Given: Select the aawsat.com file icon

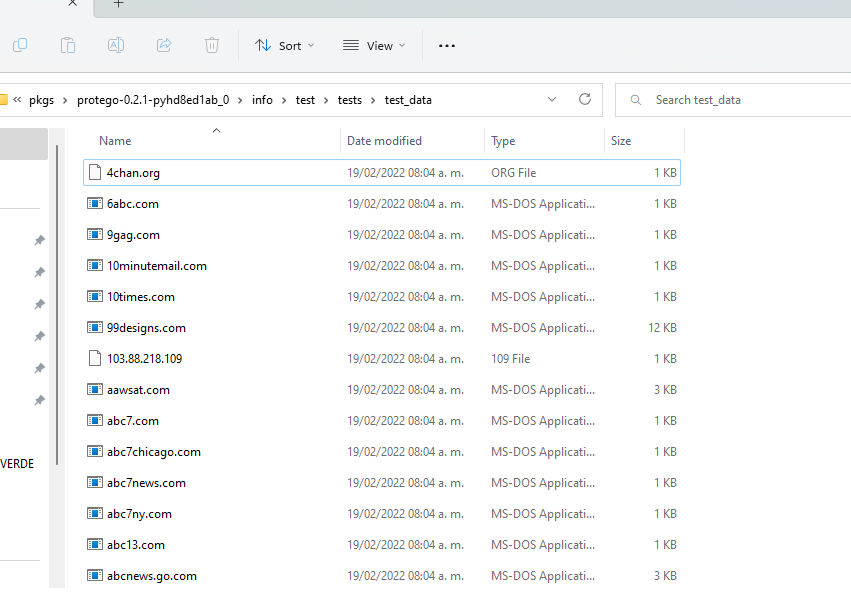Looking at the screenshot, I should pos(95,389).
